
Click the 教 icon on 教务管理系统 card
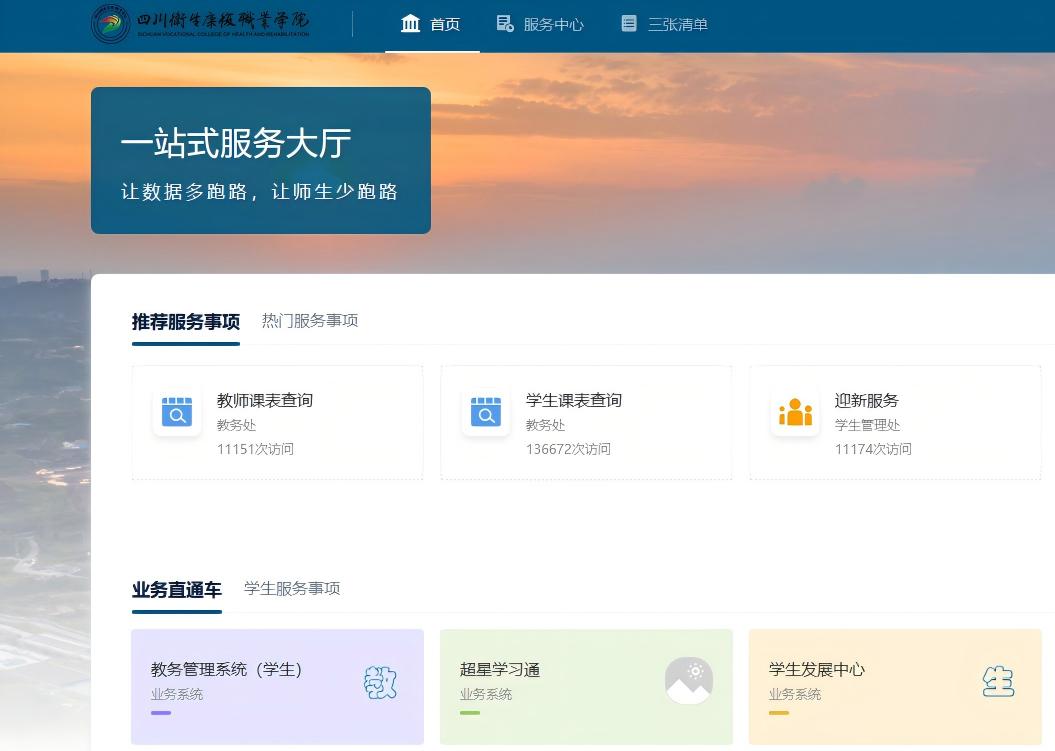click(380, 682)
